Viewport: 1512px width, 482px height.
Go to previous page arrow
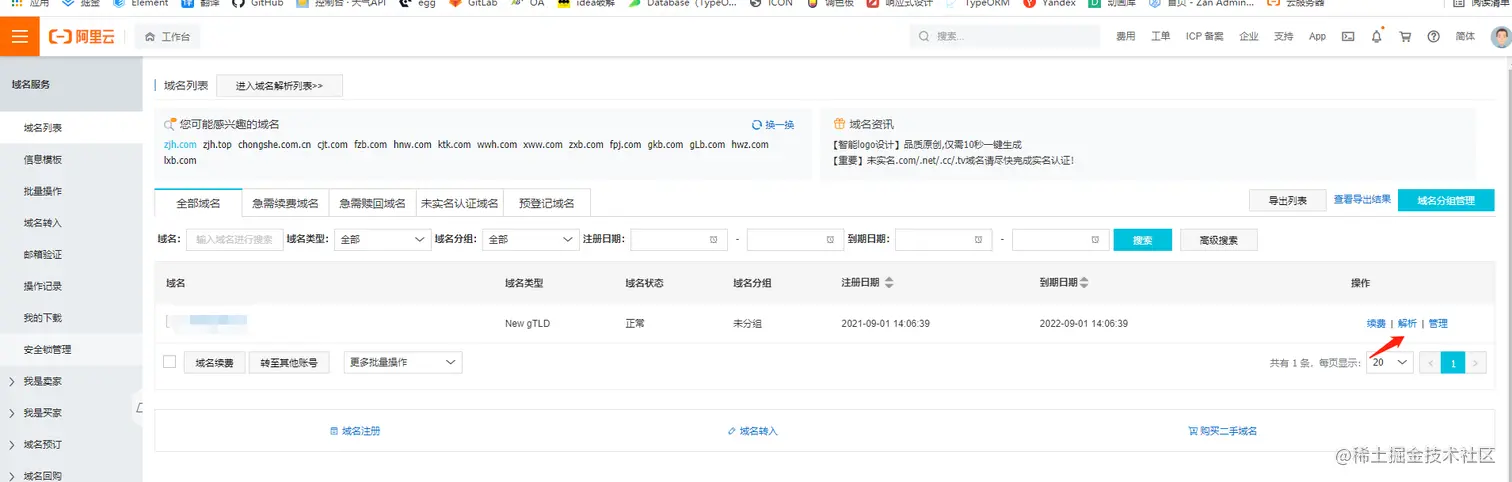1431,363
